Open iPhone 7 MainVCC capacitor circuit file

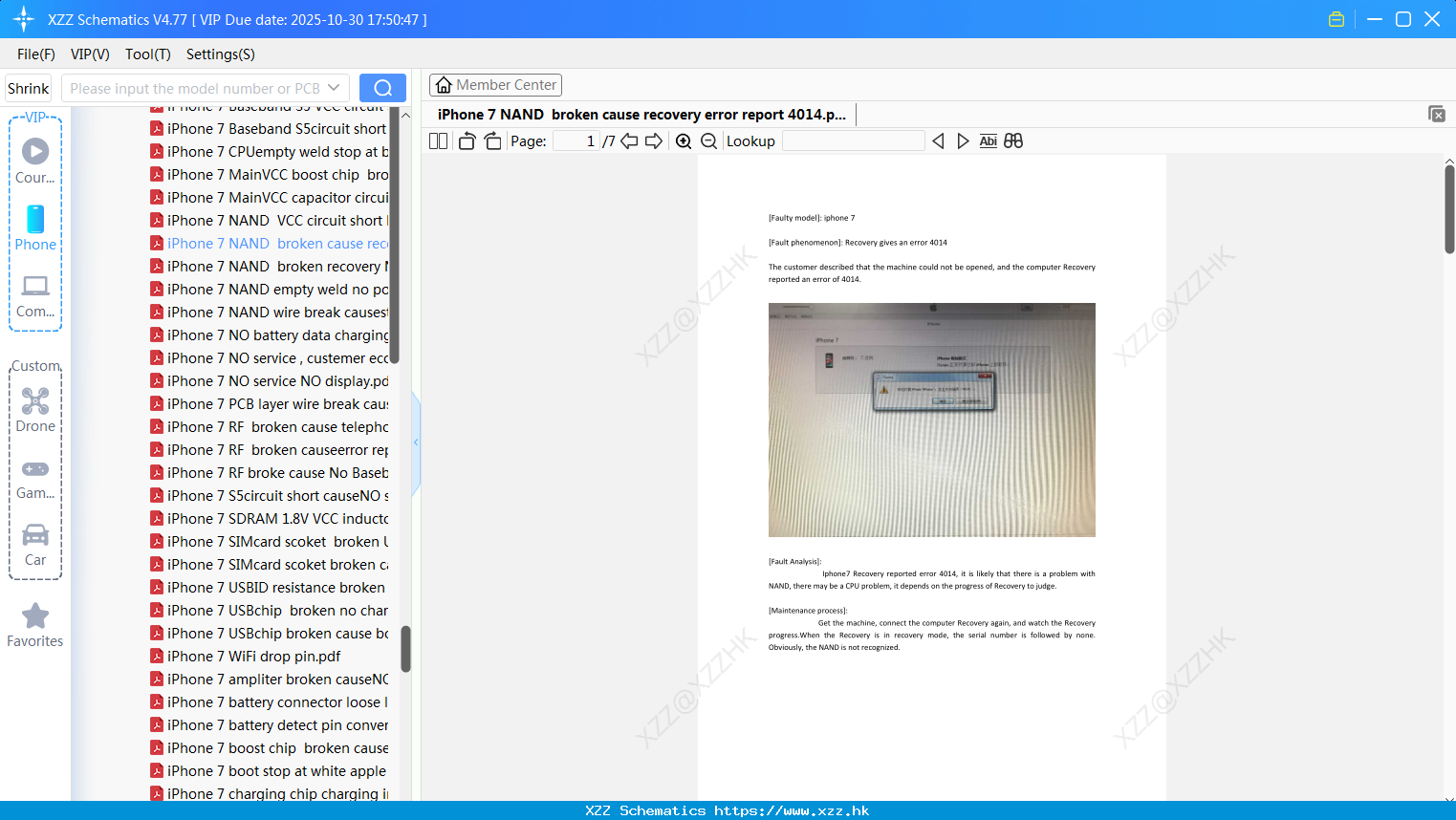[270, 198]
